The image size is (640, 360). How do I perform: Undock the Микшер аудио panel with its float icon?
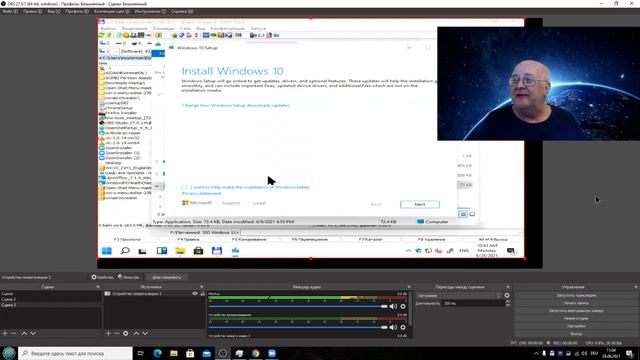point(409,287)
